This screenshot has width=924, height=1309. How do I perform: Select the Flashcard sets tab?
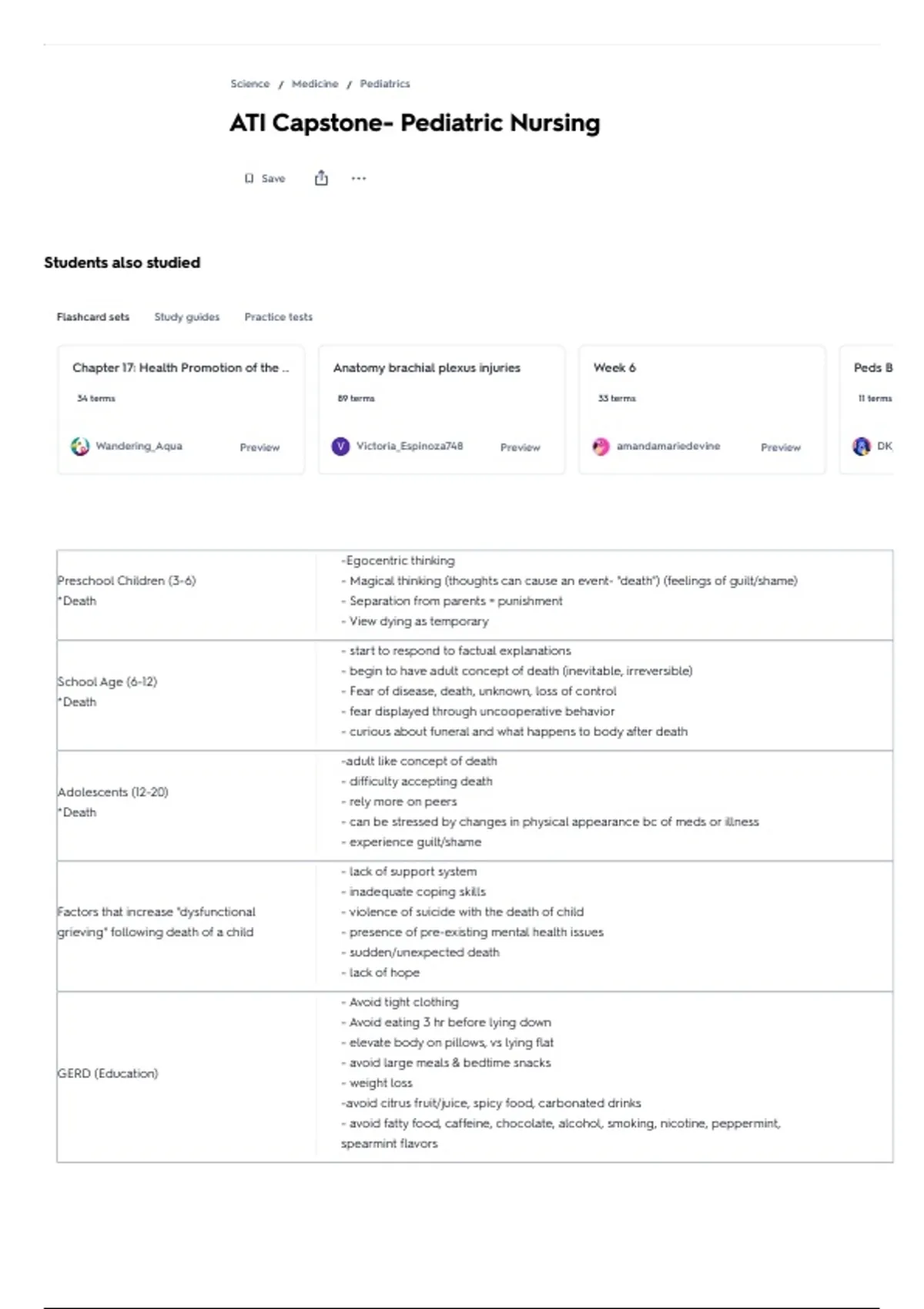(93, 317)
